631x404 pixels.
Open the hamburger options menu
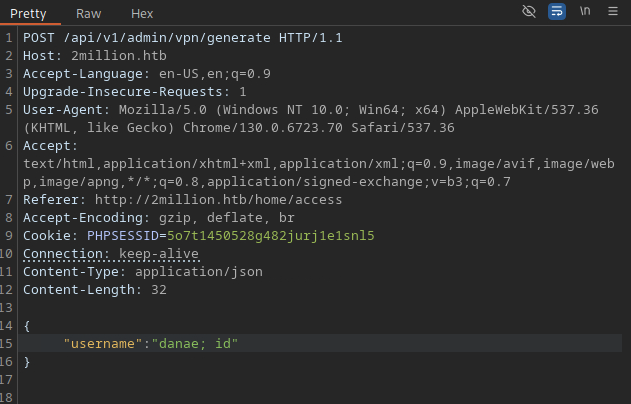click(614, 12)
